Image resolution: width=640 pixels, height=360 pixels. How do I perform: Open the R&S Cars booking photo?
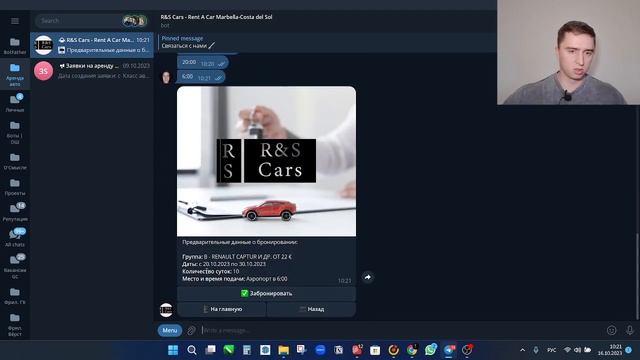(266, 161)
